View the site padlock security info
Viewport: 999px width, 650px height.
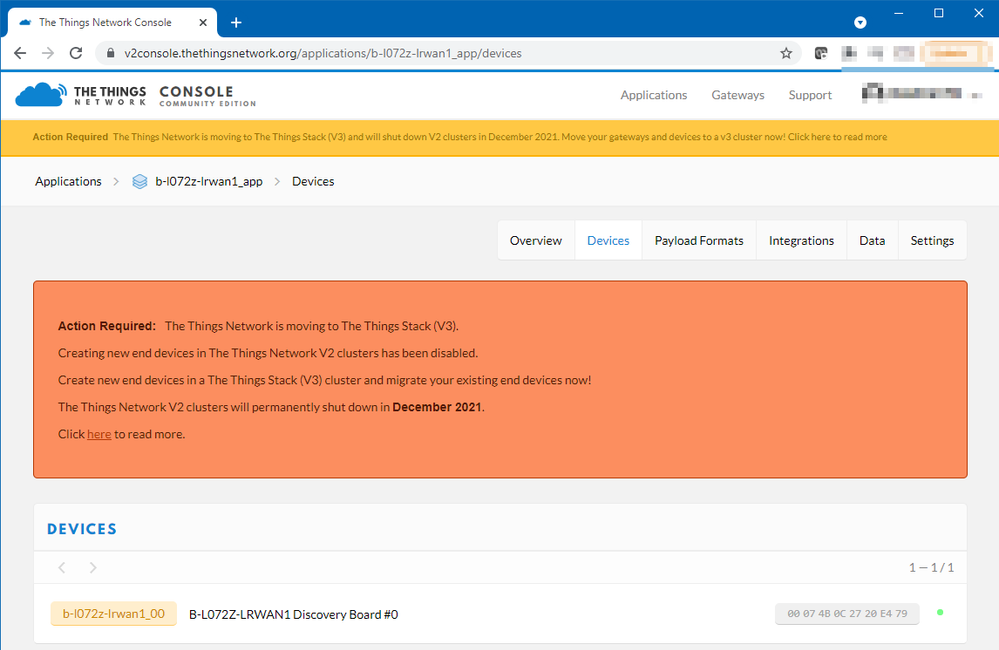[110, 53]
